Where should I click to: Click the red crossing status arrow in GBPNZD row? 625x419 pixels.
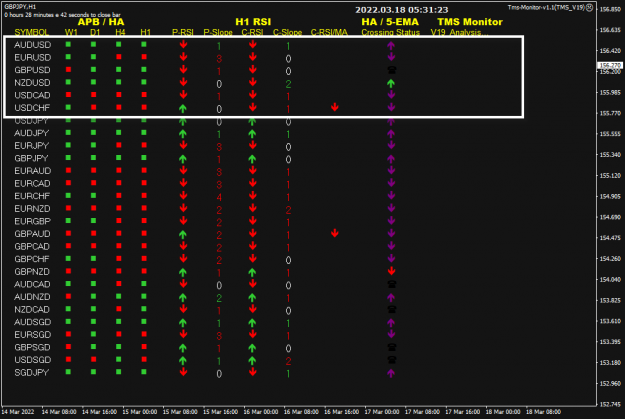pos(391,271)
